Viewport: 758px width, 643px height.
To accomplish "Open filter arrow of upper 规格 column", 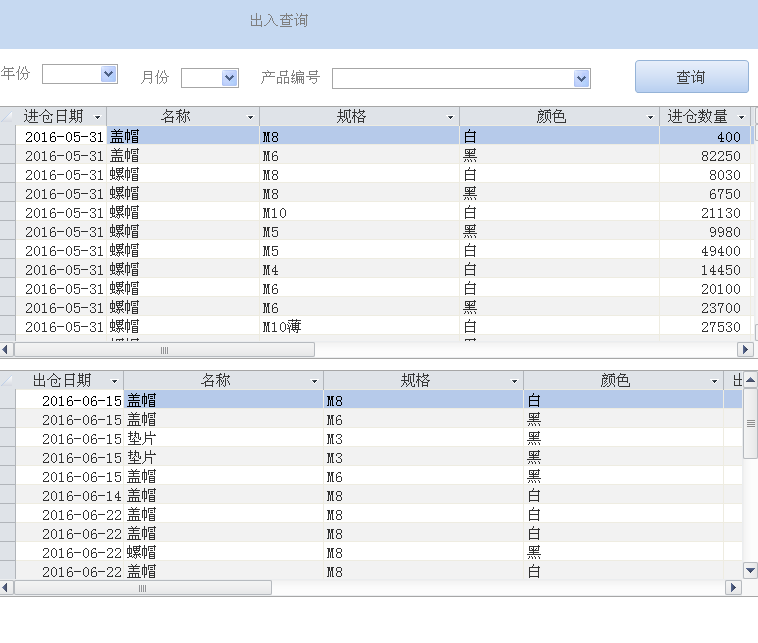I will click(x=450, y=118).
